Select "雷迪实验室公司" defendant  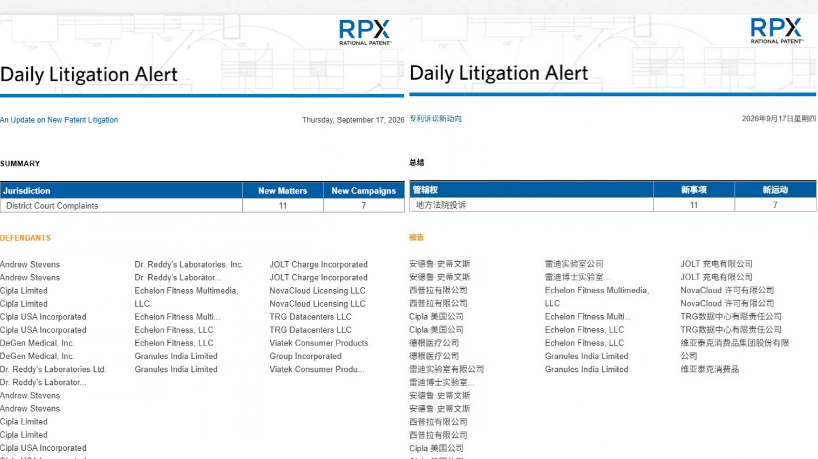click(x=574, y=264)
